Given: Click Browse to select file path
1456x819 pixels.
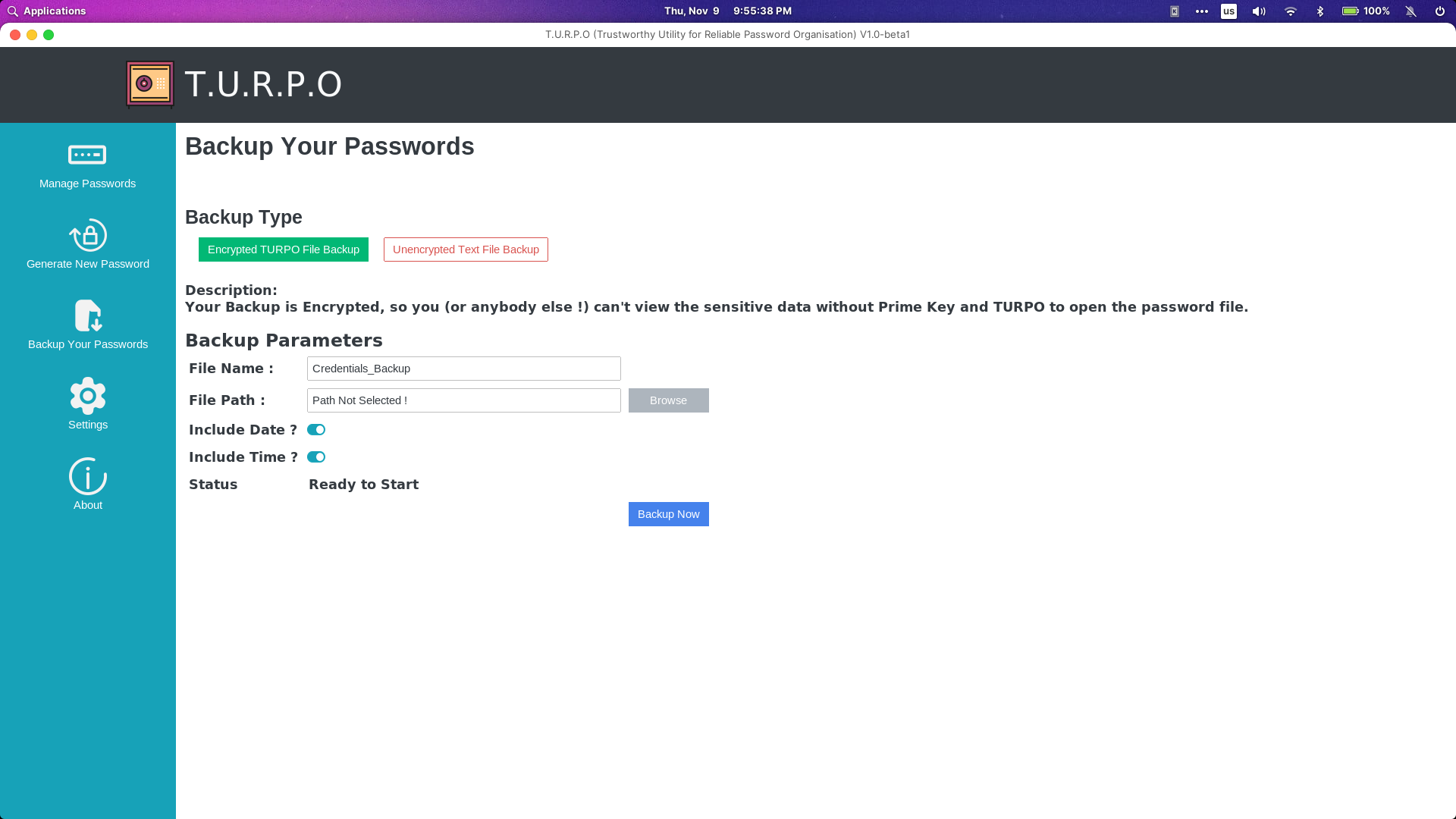Looking at the screenshot, I should click(668, 400).
